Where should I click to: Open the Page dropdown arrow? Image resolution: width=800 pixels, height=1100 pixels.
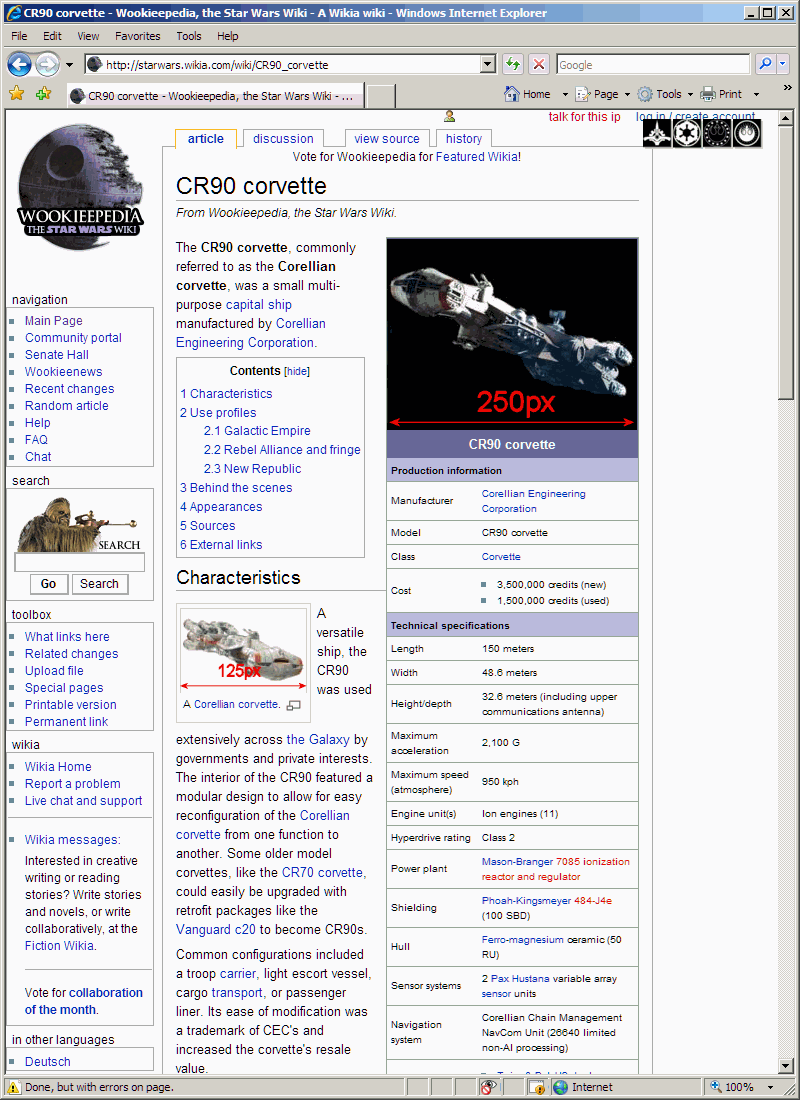[629, 93]
